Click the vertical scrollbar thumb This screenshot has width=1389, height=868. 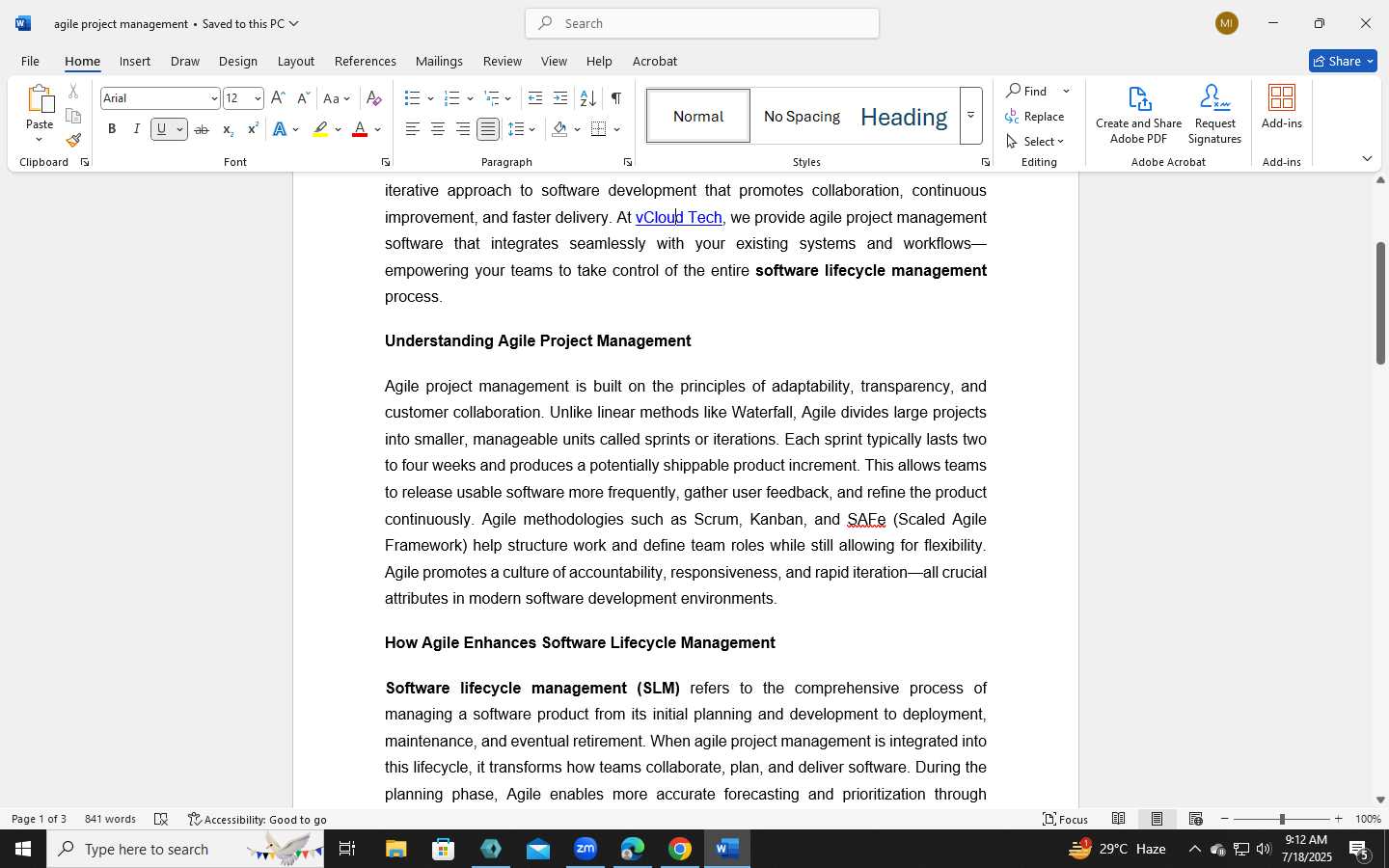click(x=1380, y=303)
